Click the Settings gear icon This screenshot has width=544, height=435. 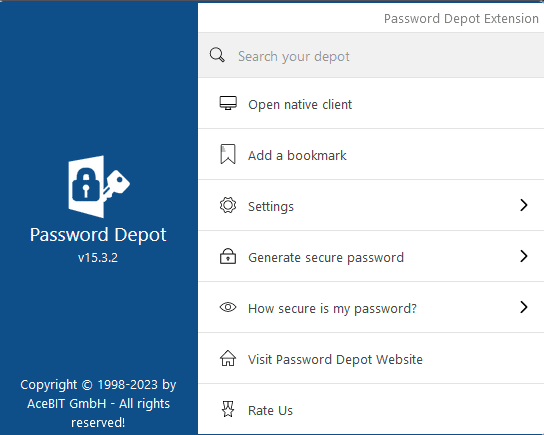(228, 205)
